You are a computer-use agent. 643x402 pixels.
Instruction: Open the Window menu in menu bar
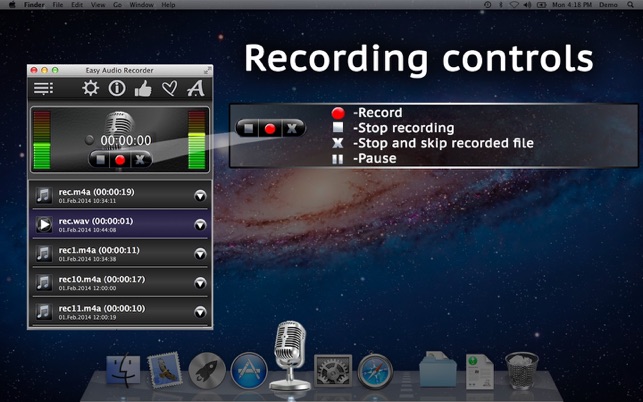coord(141,5)
